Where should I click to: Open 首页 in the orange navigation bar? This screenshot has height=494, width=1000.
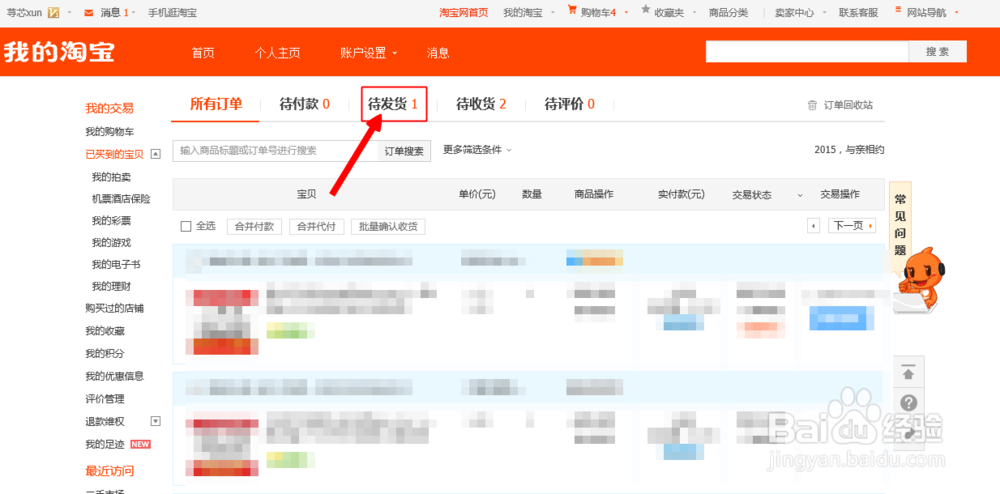tap(203, 54)
